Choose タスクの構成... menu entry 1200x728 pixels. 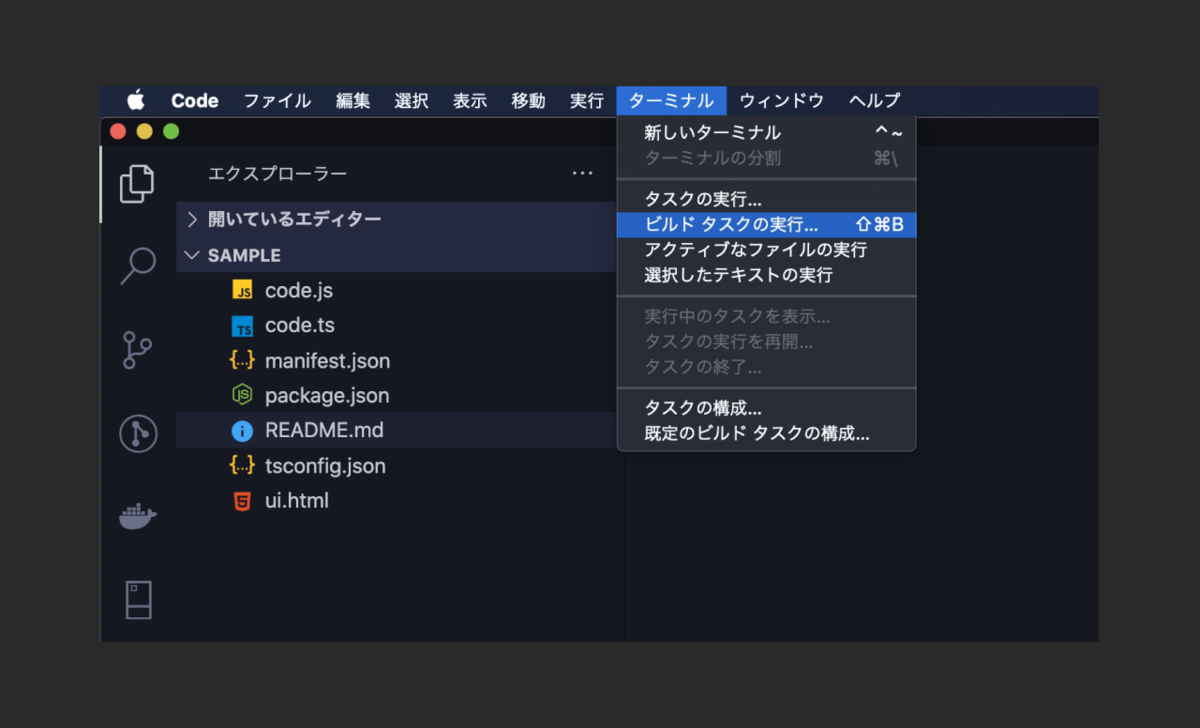tap(766, 408)
